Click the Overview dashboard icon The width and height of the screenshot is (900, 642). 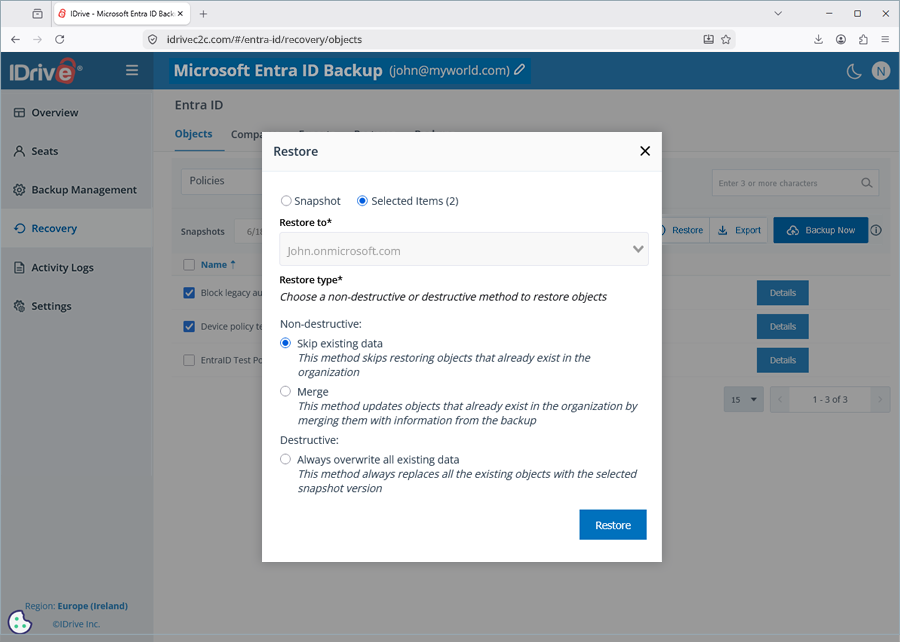pos(20,112)
